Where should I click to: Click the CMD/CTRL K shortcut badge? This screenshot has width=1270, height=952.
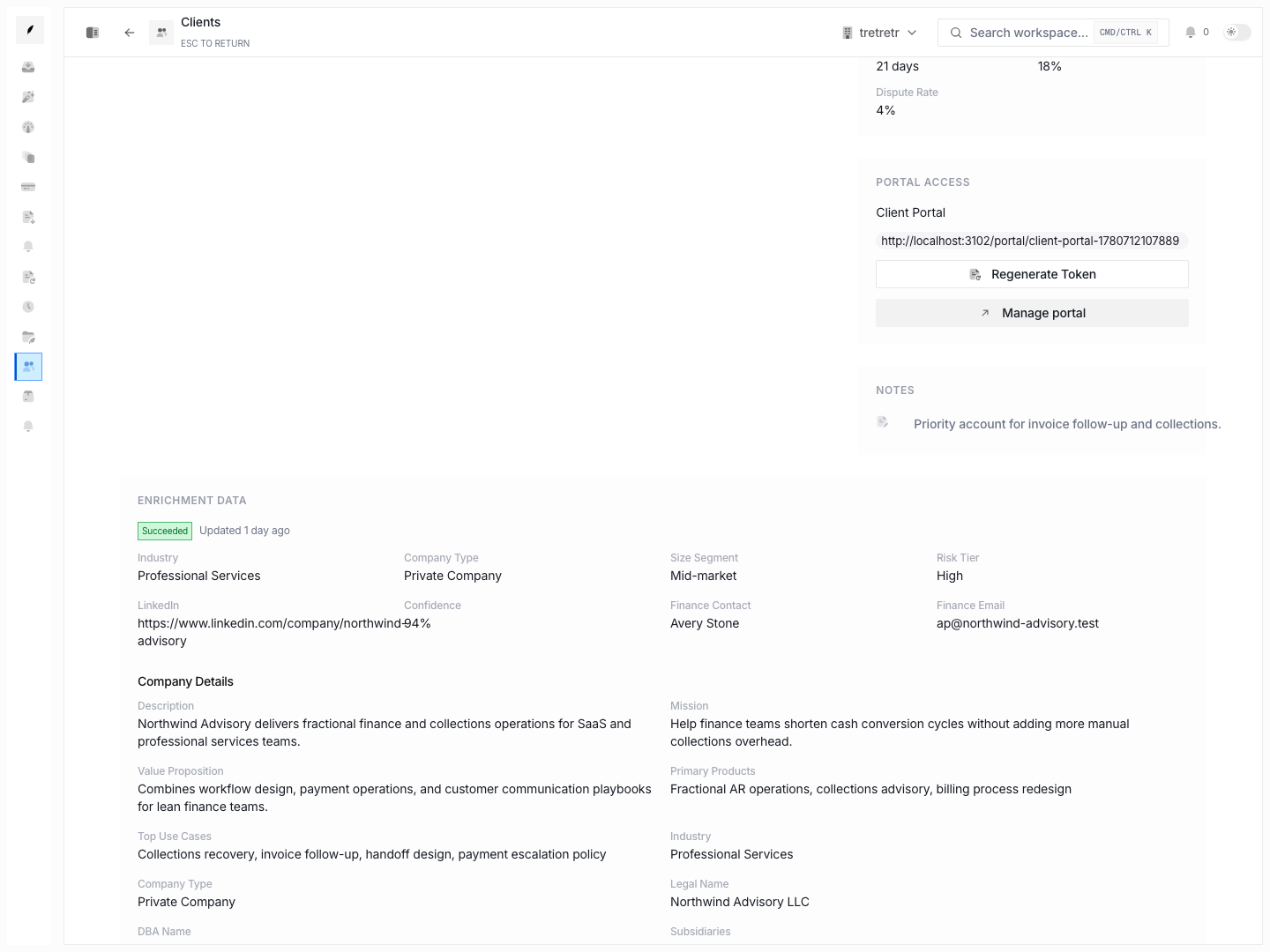pos(1125,33)
